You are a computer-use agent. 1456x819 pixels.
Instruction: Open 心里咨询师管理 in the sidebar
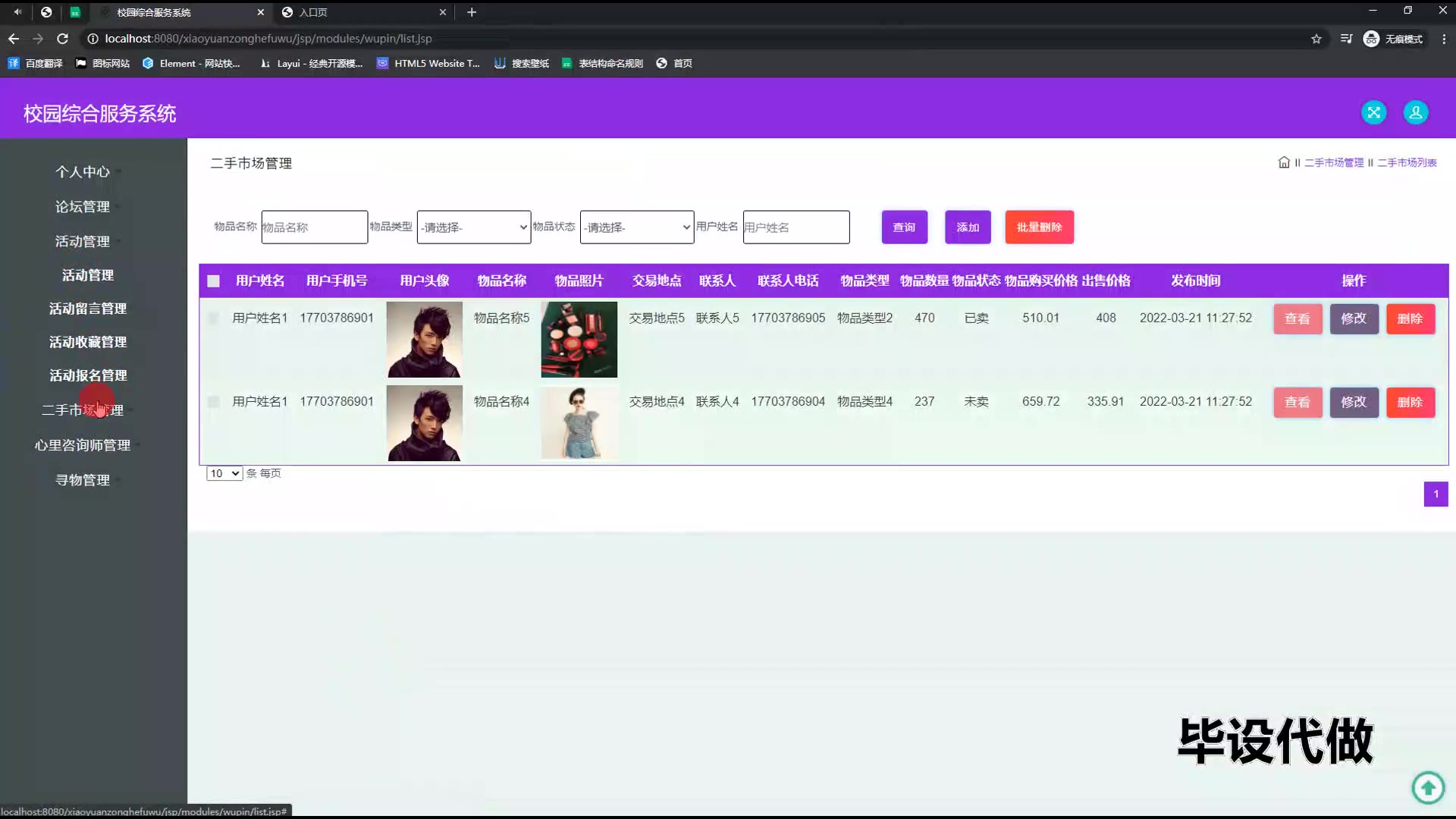pos(83,445)
